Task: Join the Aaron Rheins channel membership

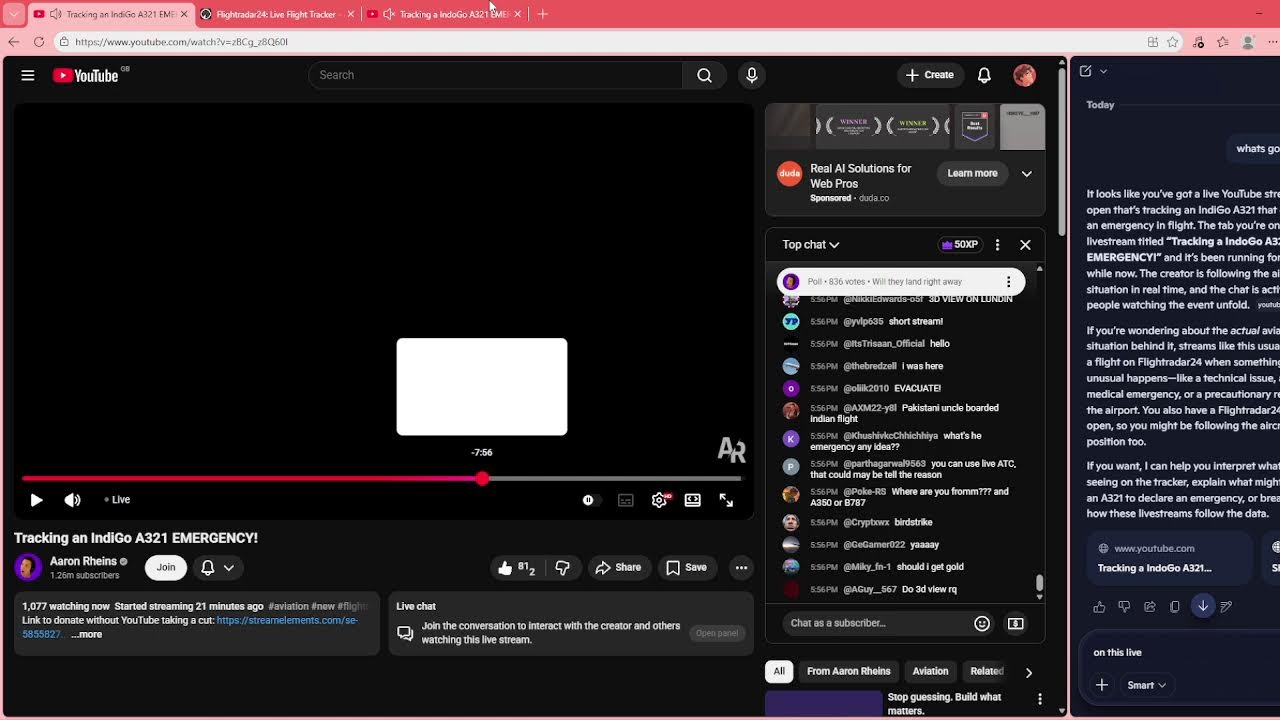Action: pos(166,568)
